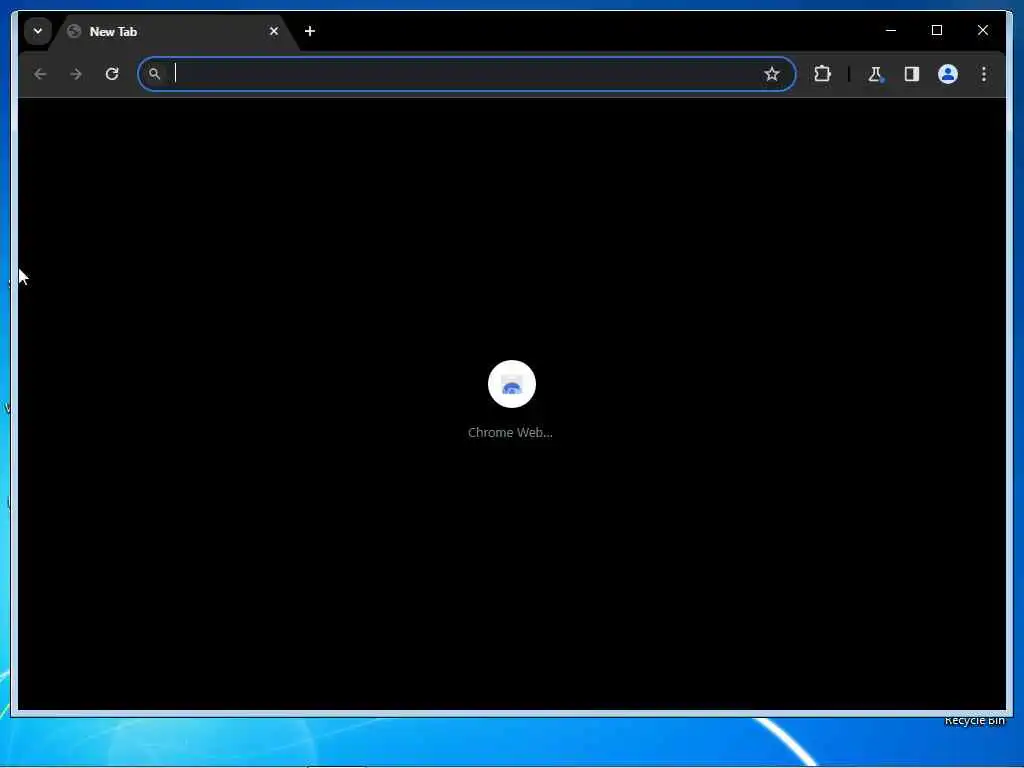
Task: Select the New Tab tab
Action: [x=173, y=31]
